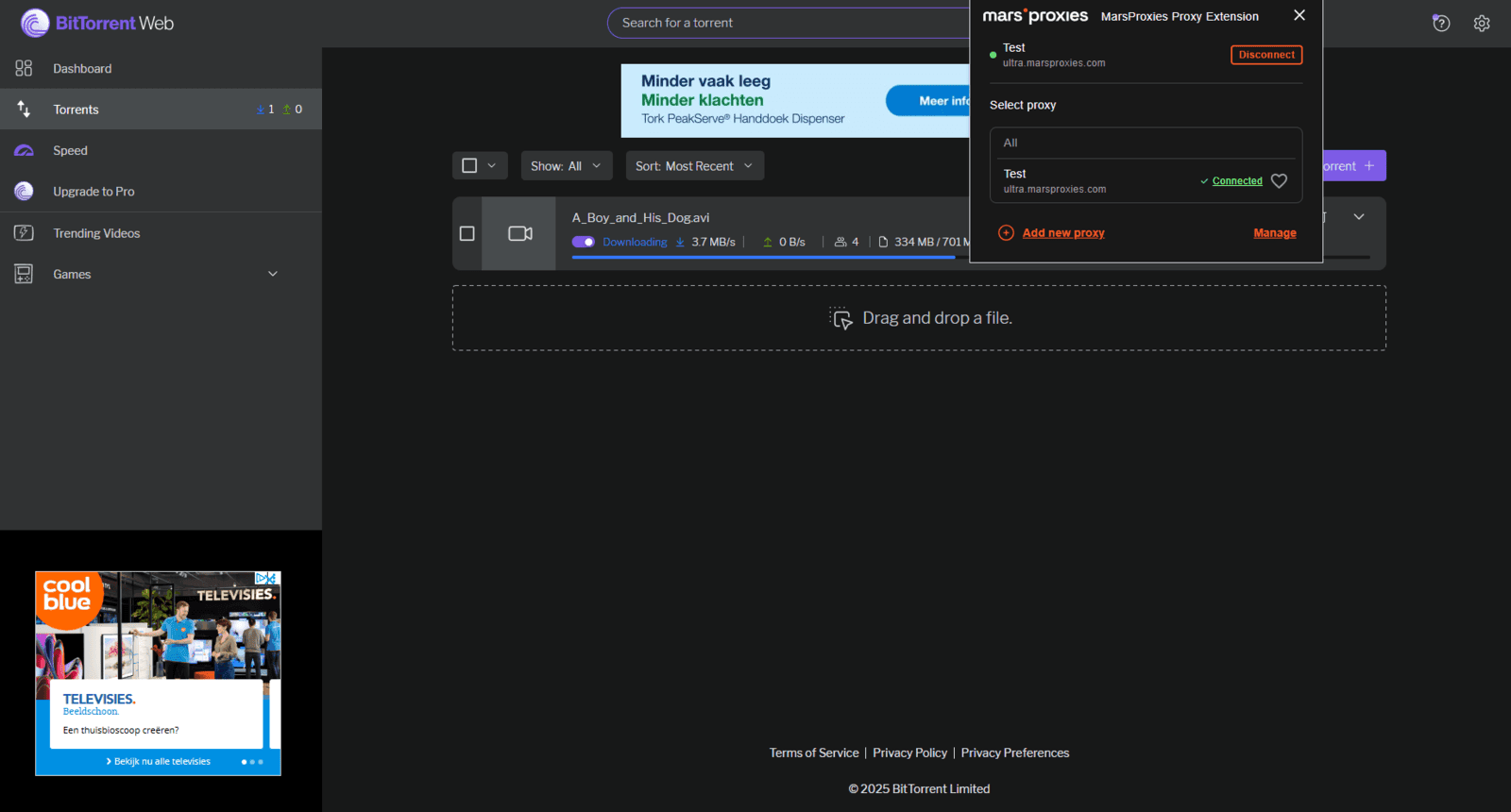This screenshot has height=812, width=1511.
Task: Click the blue download arrow icon
Action: point(680,242)
